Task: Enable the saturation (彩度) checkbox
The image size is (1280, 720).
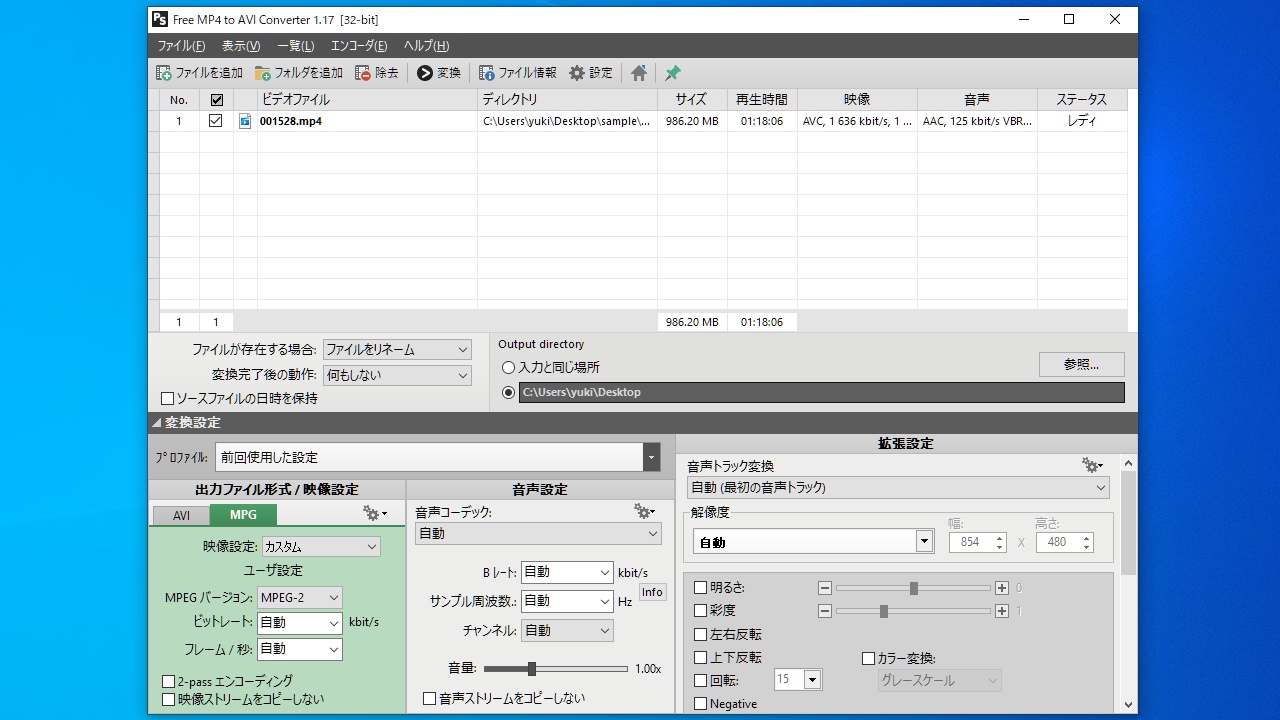Action: tap(701, 611)
